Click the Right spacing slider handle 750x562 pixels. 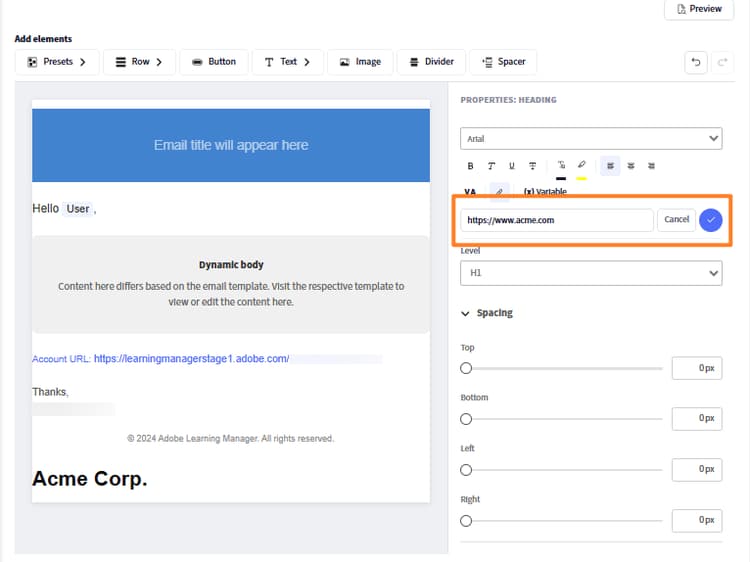coord(466,521)
